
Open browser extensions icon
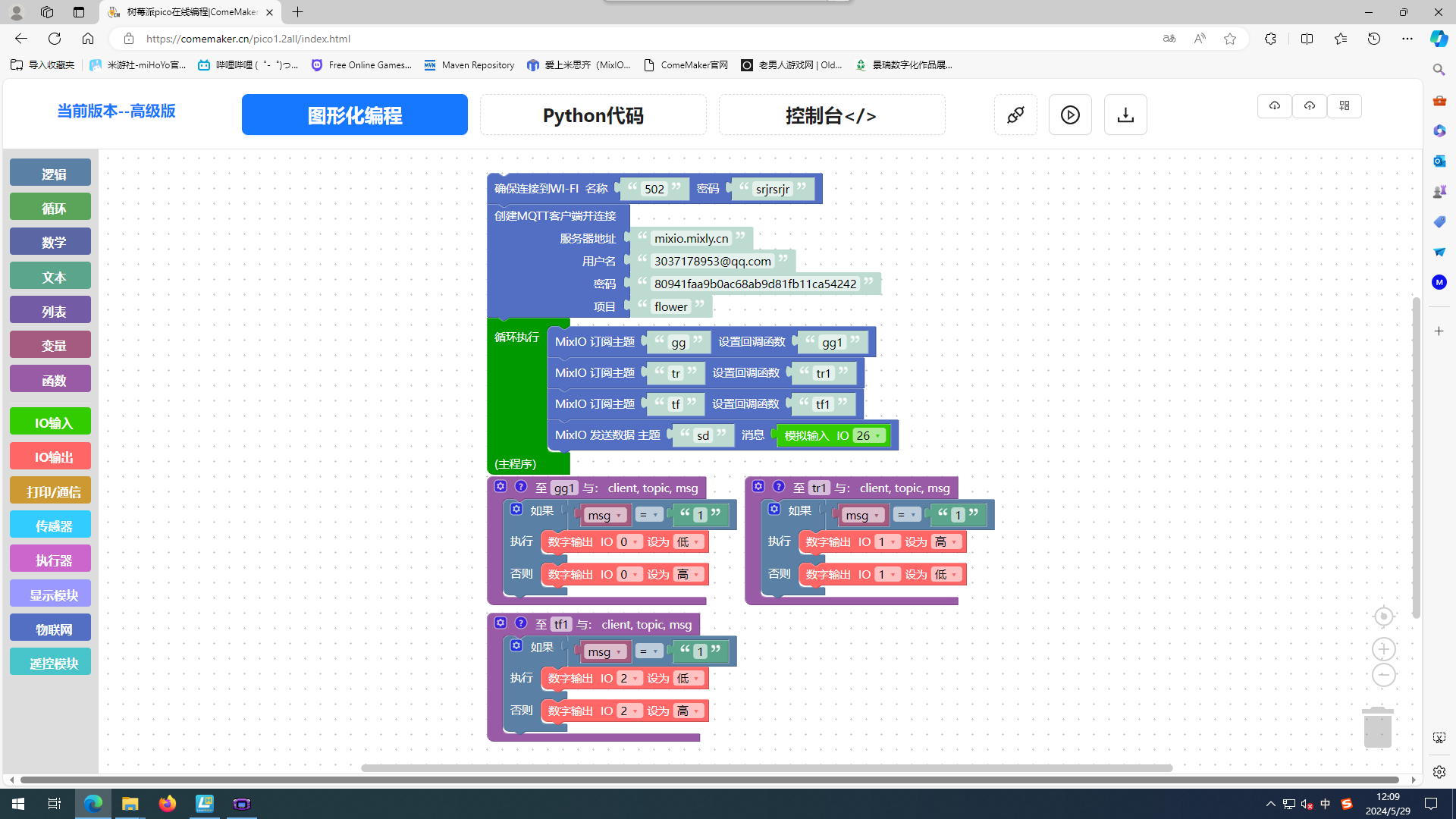1270,39
